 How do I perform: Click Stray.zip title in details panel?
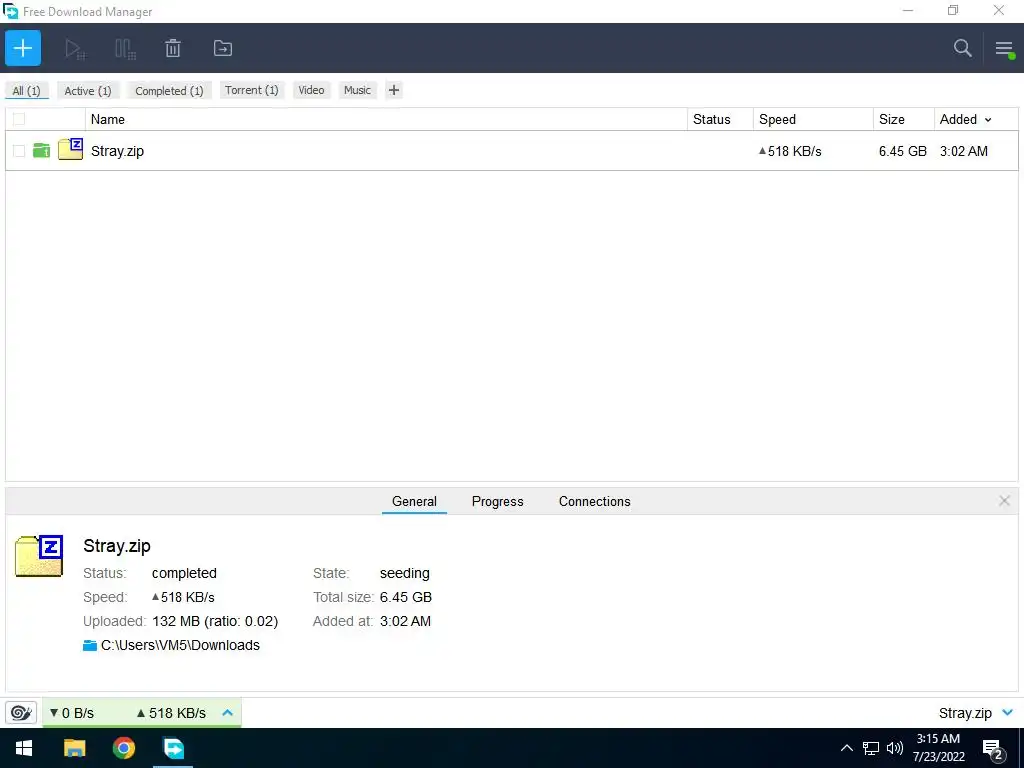tap(117, 546)
